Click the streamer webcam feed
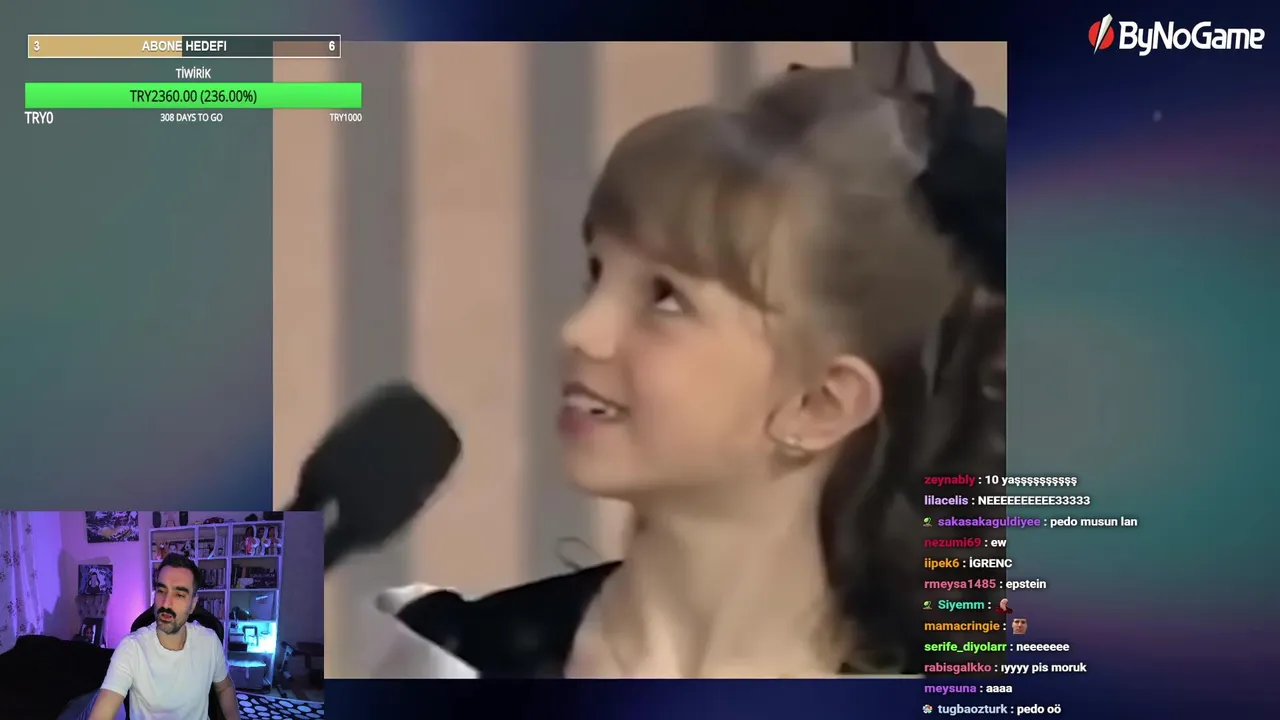 click(x=162, y=615)
